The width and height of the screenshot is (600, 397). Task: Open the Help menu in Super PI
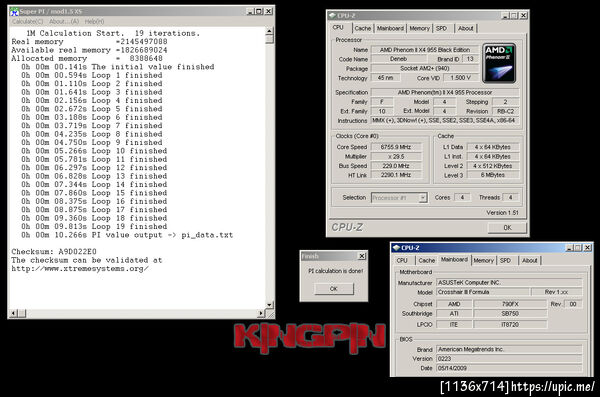94,21
